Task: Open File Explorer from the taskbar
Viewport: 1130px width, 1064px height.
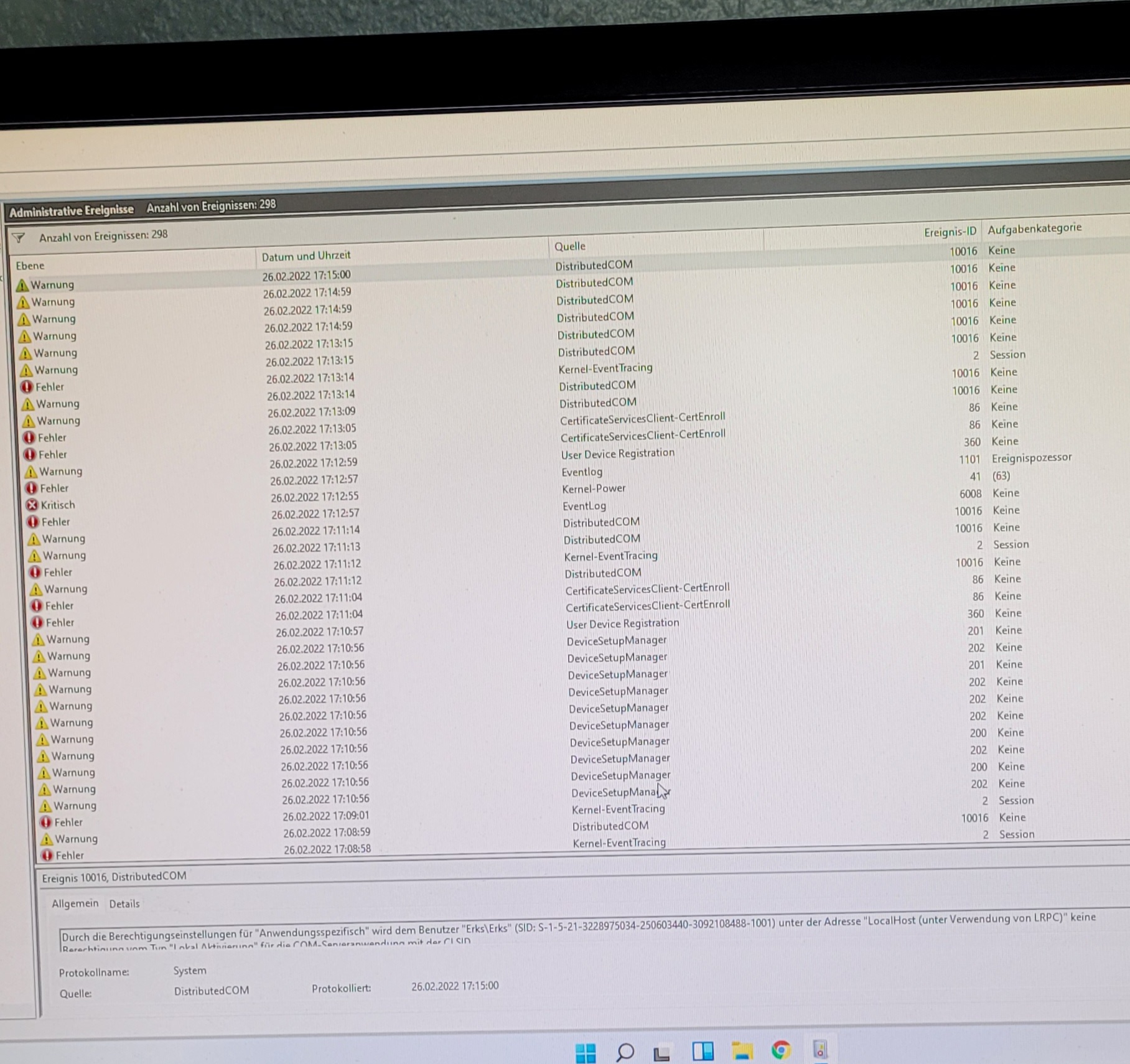Action: [741, 1049]
